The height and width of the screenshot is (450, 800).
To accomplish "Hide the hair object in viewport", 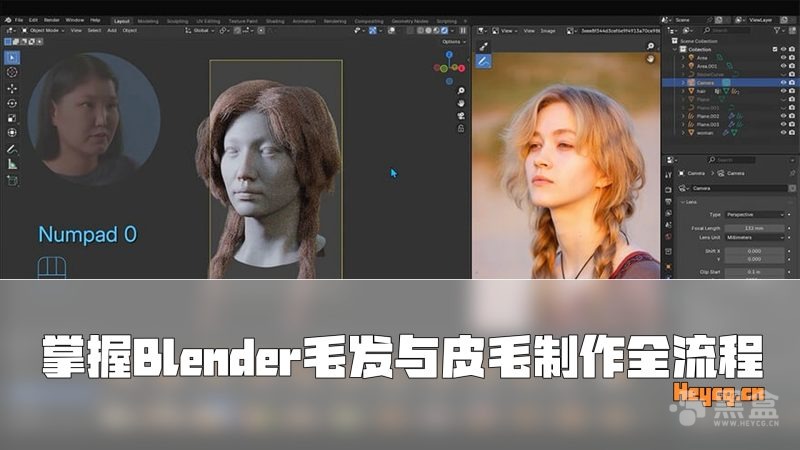I will pos(783,91).
